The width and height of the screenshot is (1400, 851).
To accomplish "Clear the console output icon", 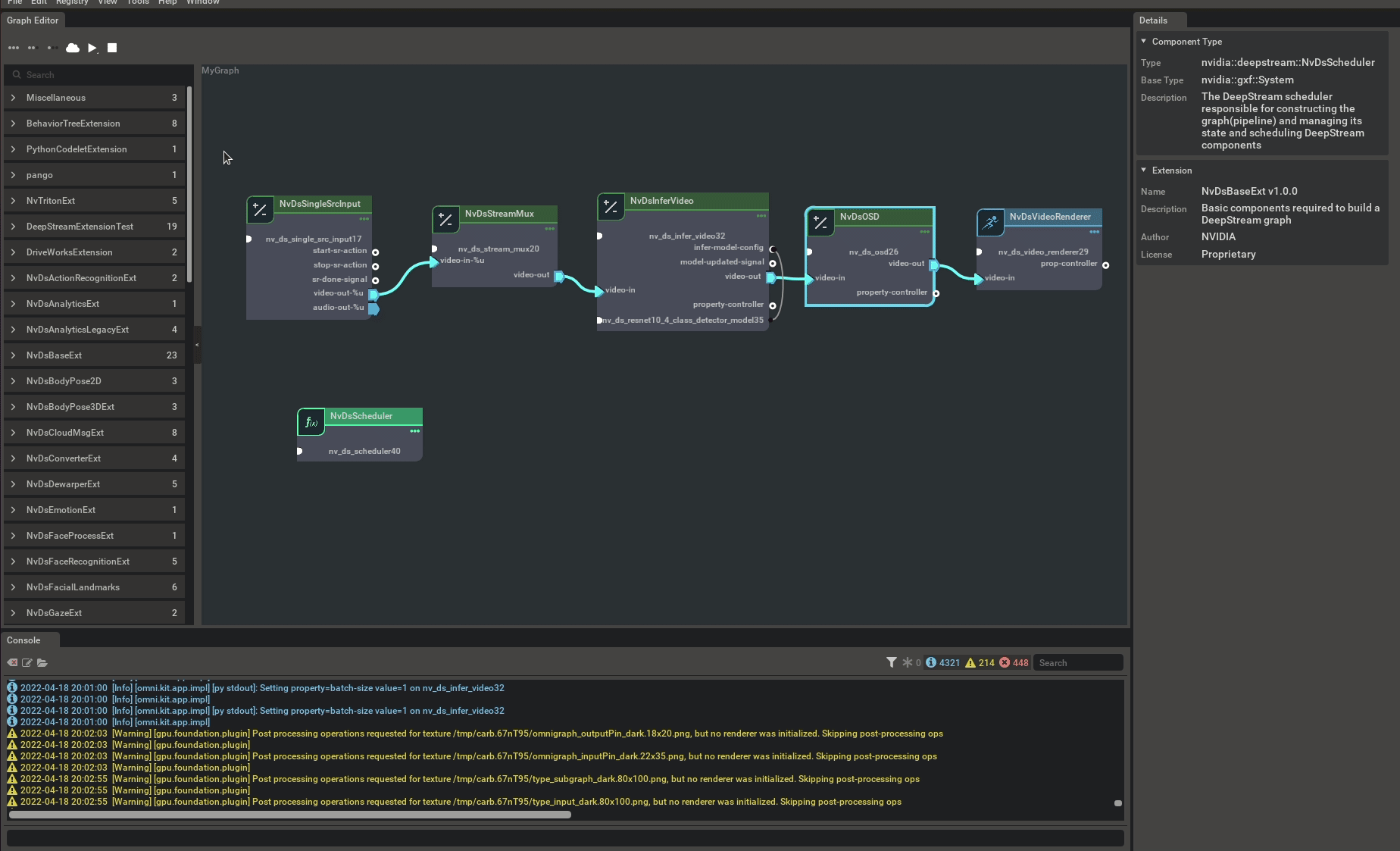I will 12,663.
